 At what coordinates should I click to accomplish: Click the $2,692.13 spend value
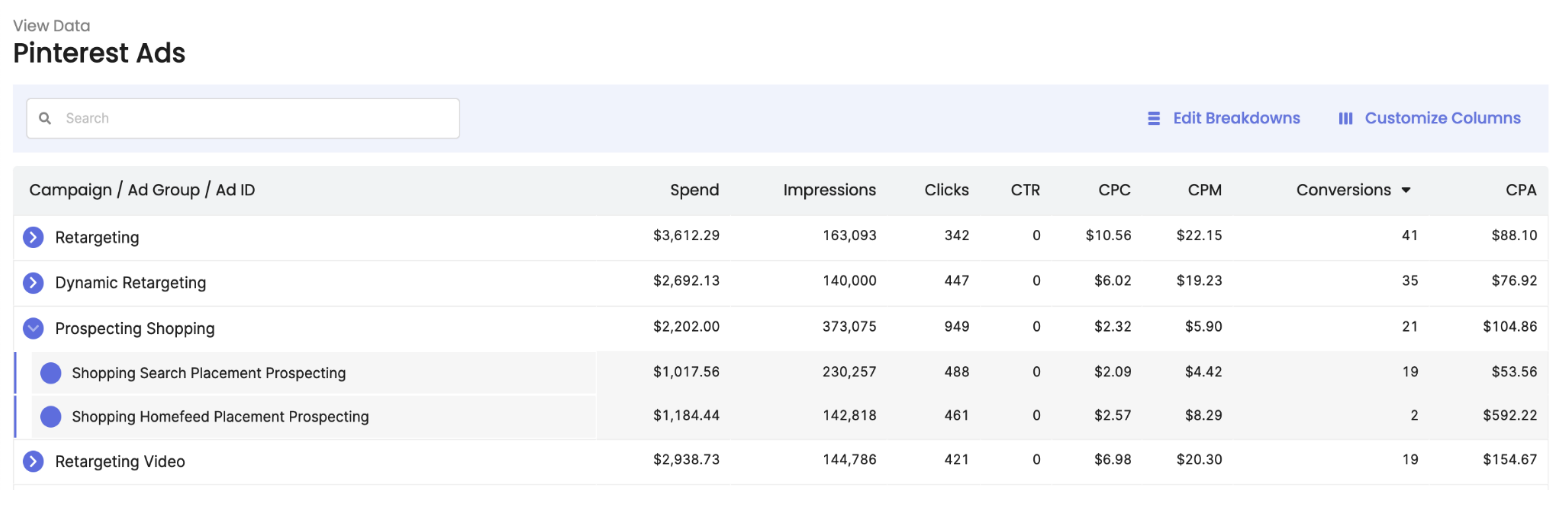click(686, 281)
